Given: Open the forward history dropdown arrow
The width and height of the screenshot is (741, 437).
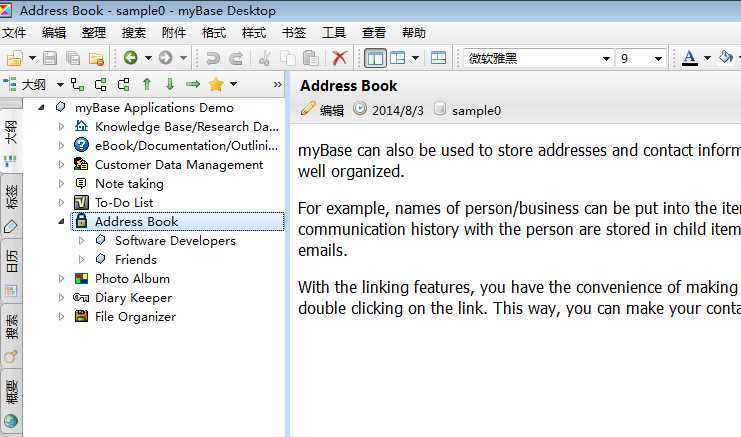Looking at the screenshot, I should pyautogui.click(x=183, y=58).
